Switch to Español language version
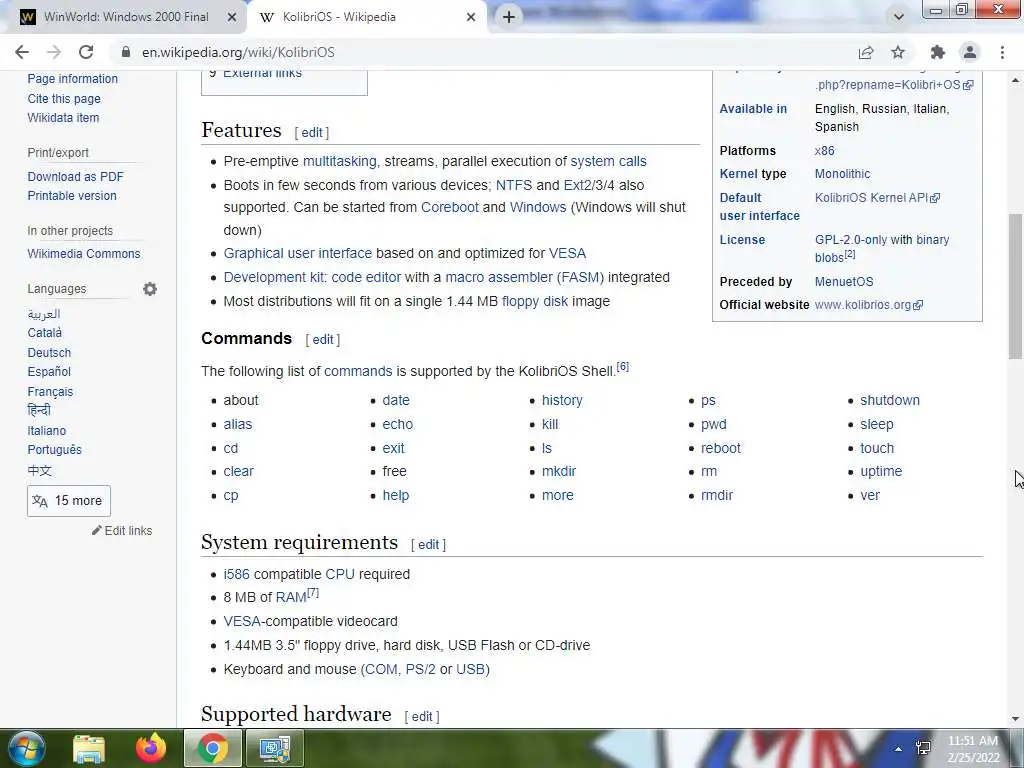Viewport: 1024px width, 768px height. click(49, 372)
